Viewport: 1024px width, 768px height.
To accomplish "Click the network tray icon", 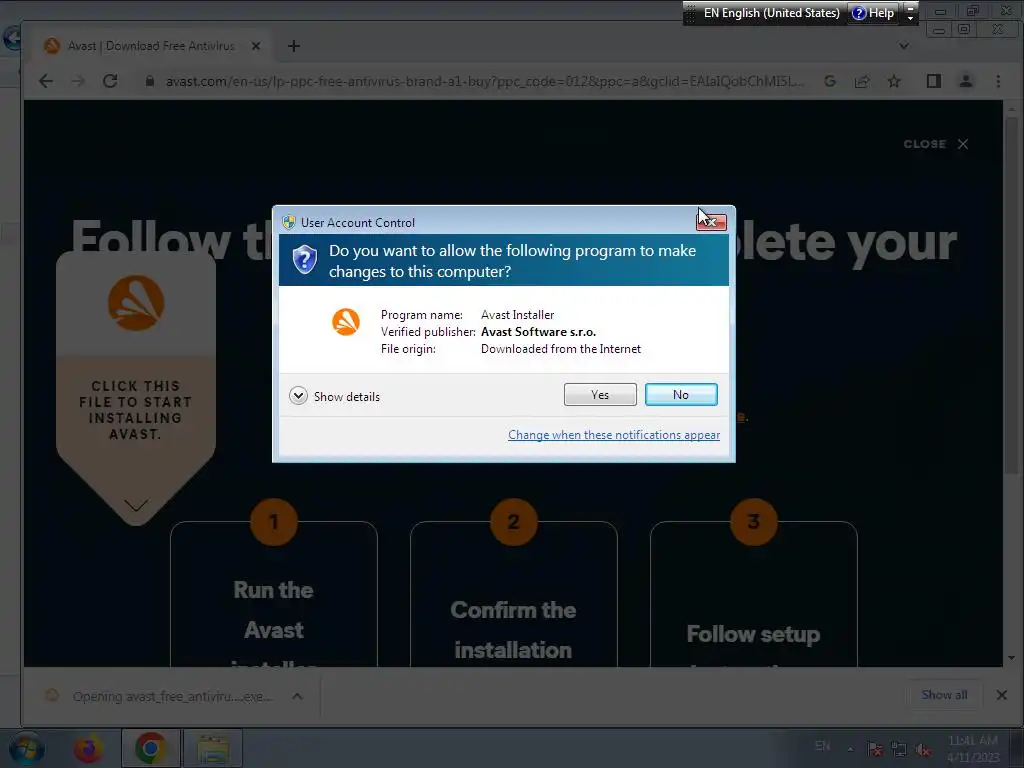I will click(x=899, y=749).
